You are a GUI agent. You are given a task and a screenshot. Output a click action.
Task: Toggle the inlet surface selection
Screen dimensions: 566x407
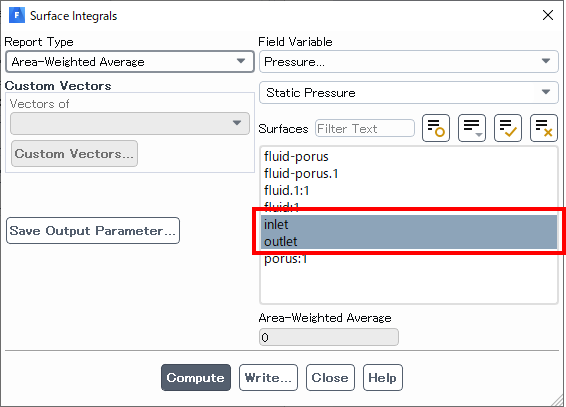pos(409,224)
